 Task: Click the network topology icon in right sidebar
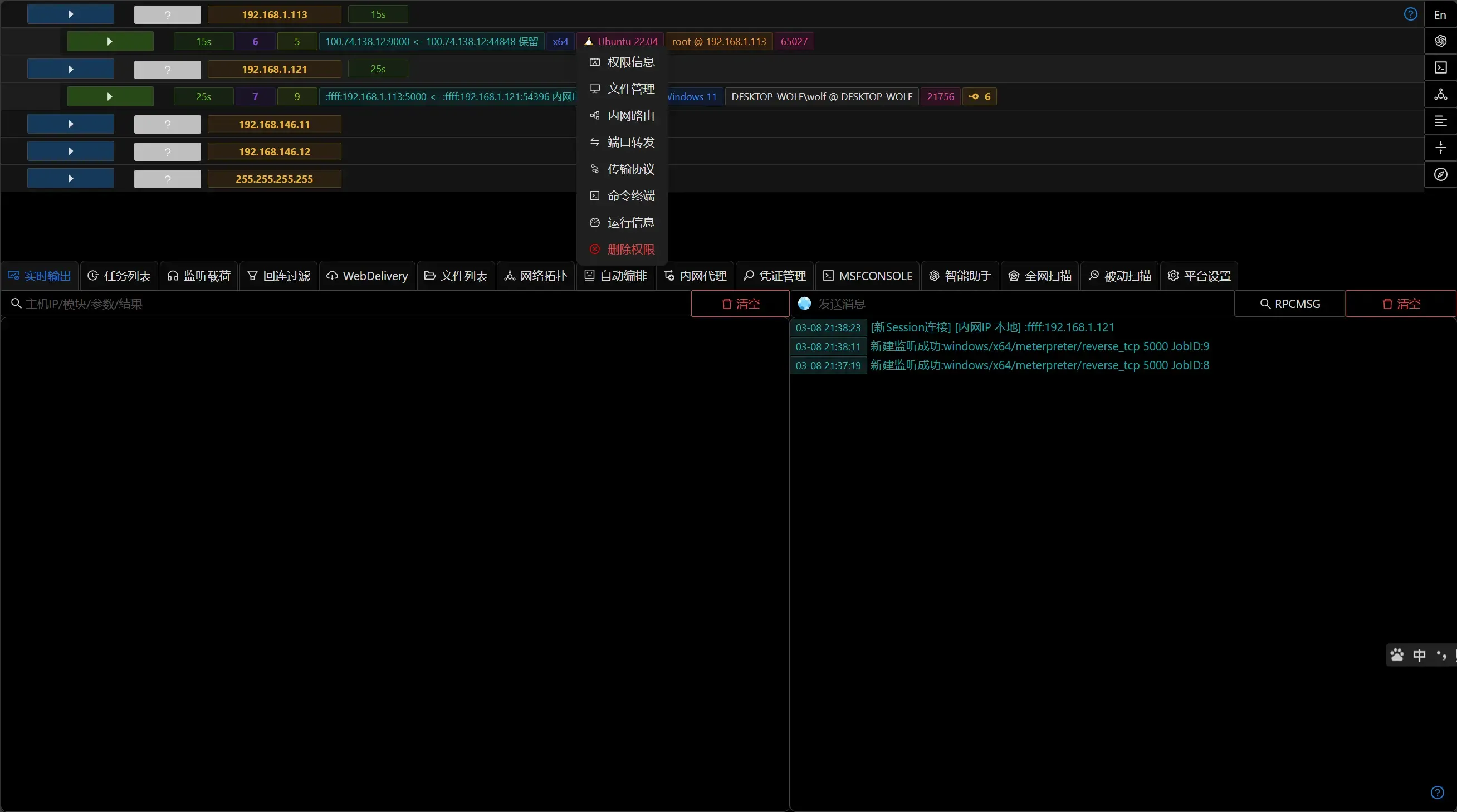point(1440,94)
